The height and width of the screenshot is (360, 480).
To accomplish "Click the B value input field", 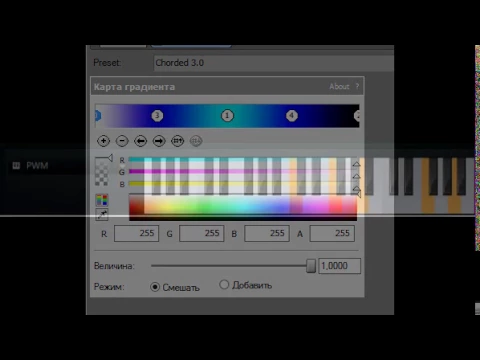I will click(x=267, y=233).
